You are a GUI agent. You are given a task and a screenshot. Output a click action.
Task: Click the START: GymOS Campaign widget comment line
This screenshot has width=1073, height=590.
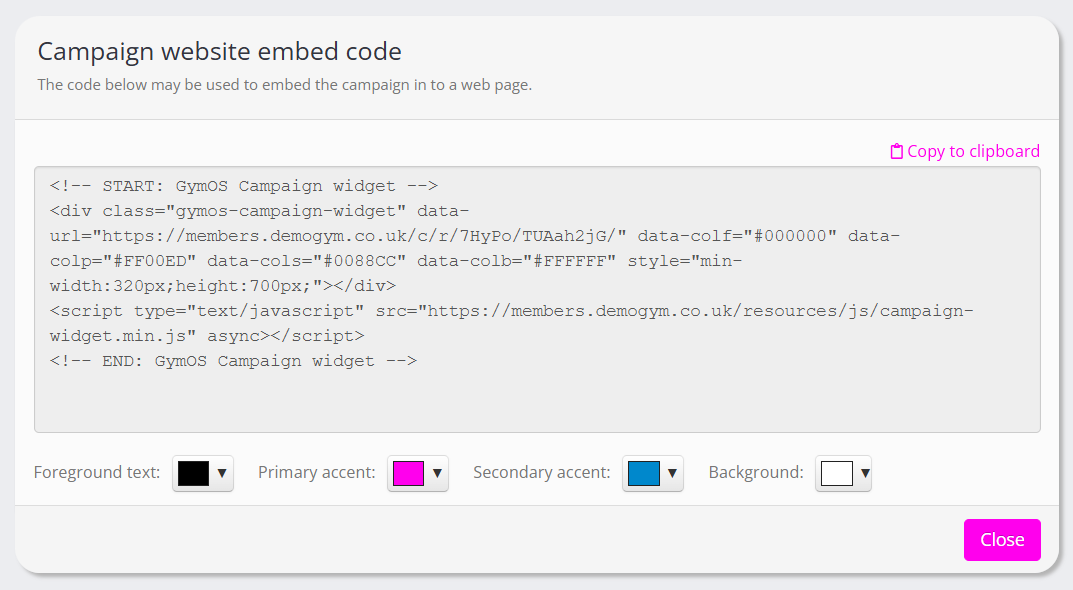pyautogui.click(x=244, y=186)
